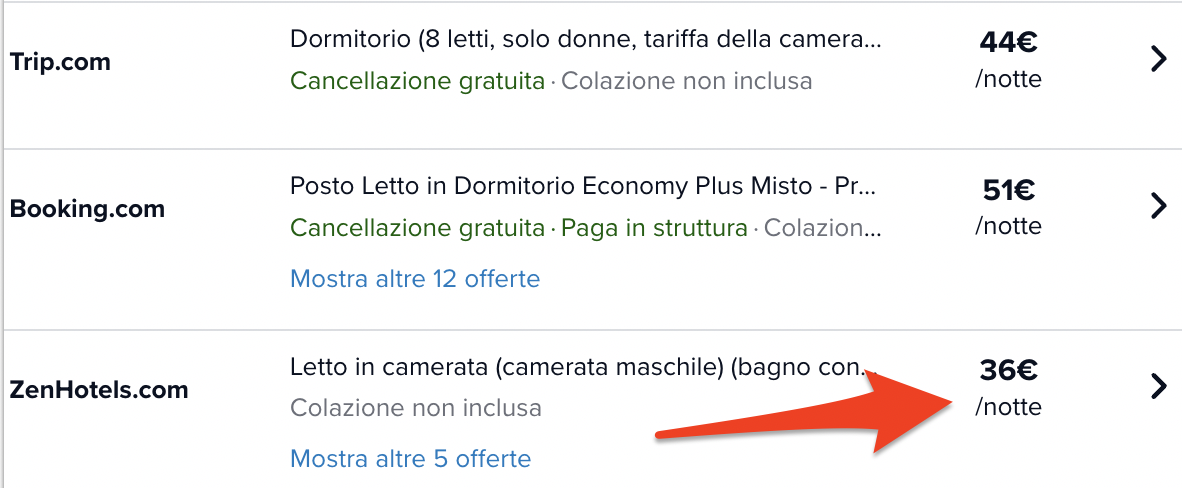Screen dimensions: 1182x488
Task: Open Posto Letto in Dormitorio Economy Plus offer
Action: [583, 186]
